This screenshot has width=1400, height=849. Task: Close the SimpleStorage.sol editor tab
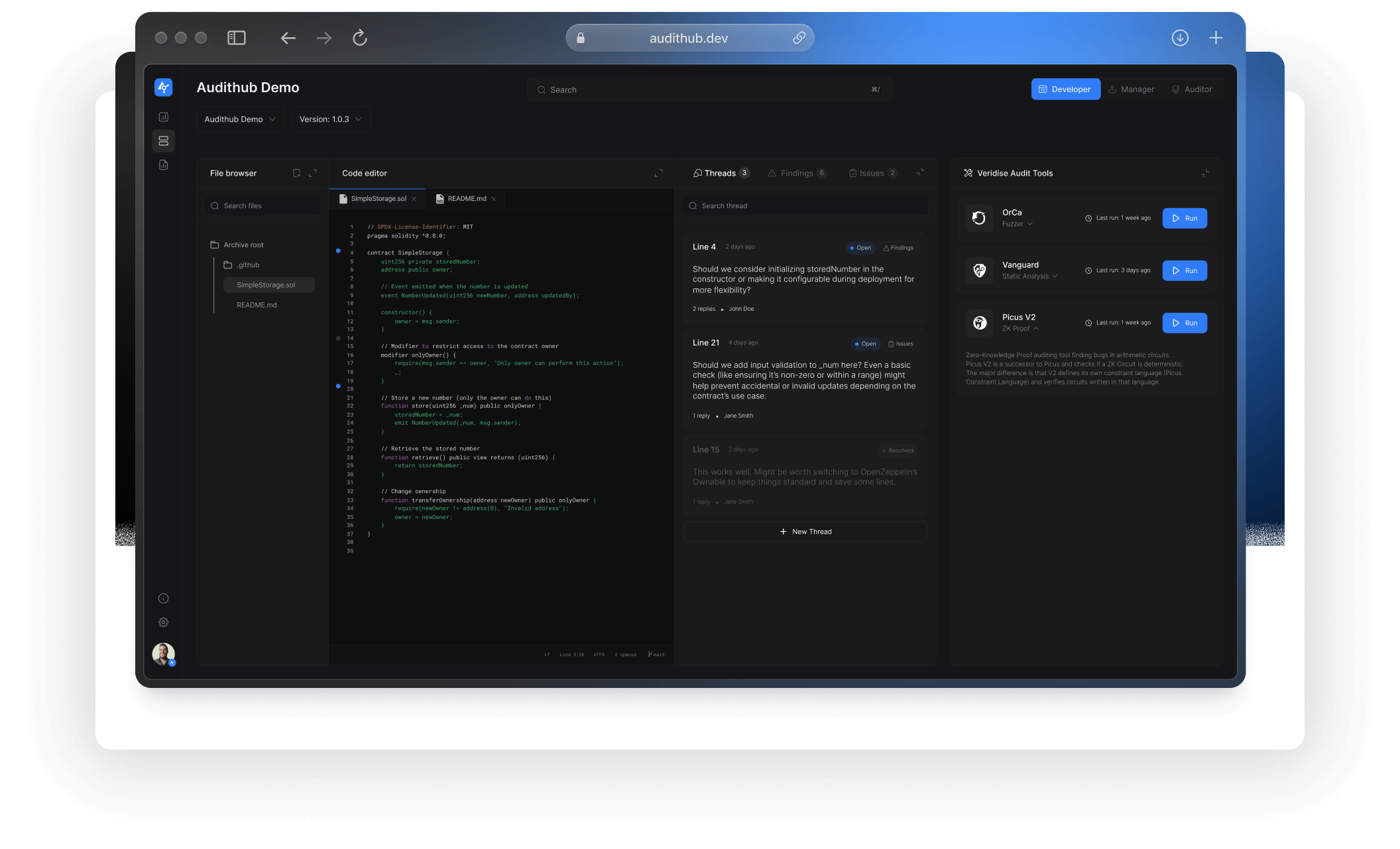414,199
